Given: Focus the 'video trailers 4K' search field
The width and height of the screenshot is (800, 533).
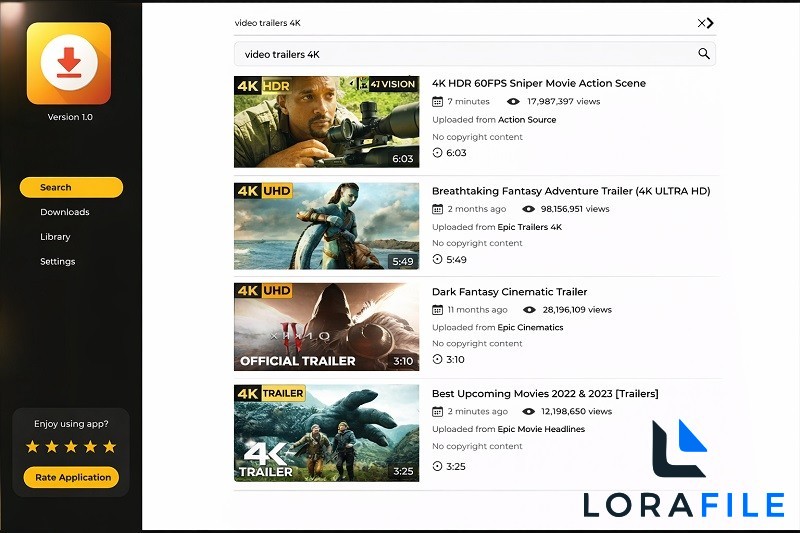Looking at the screenshot, I should point(474,54).
